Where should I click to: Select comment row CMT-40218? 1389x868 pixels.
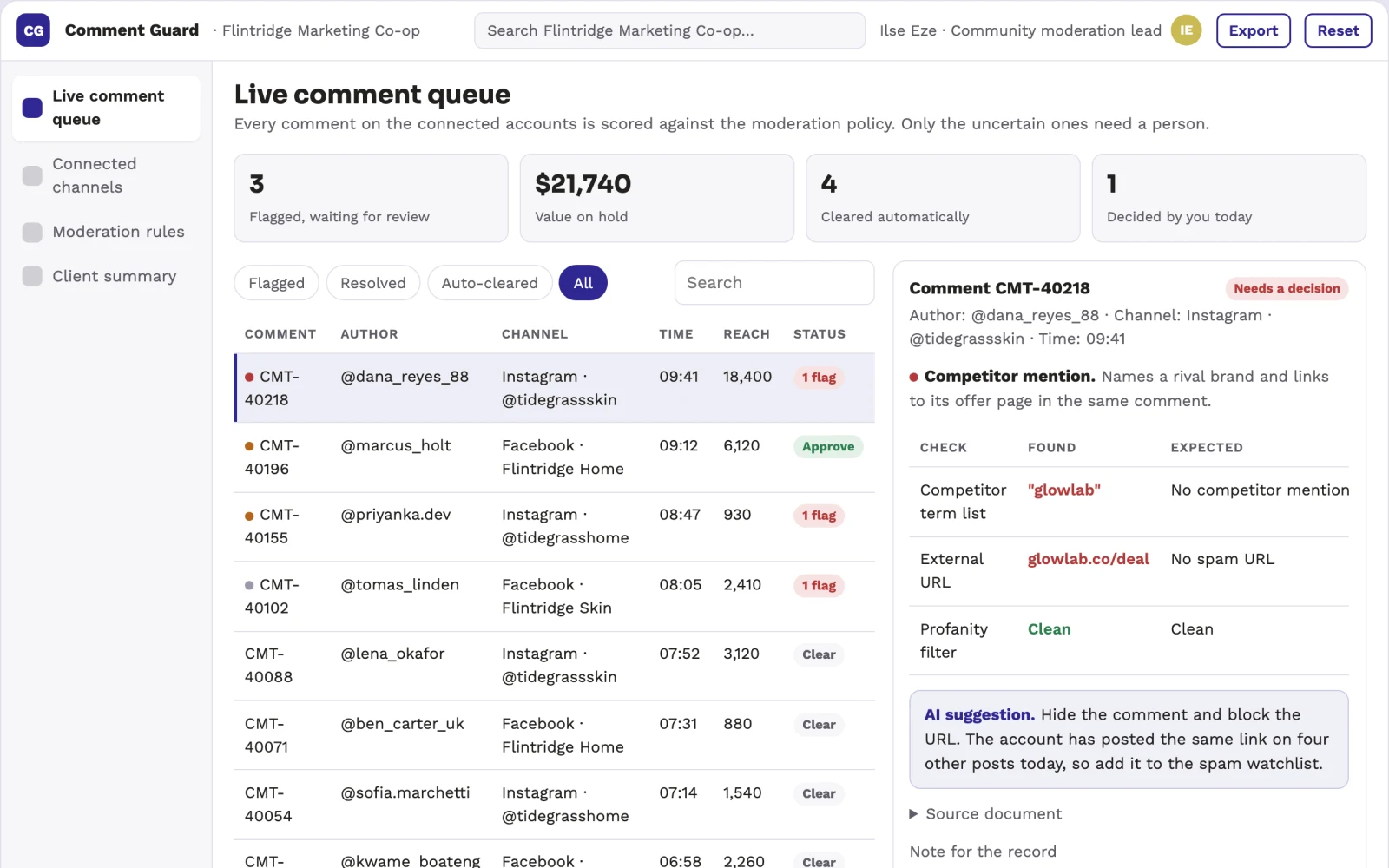click(x=555, y=388)
